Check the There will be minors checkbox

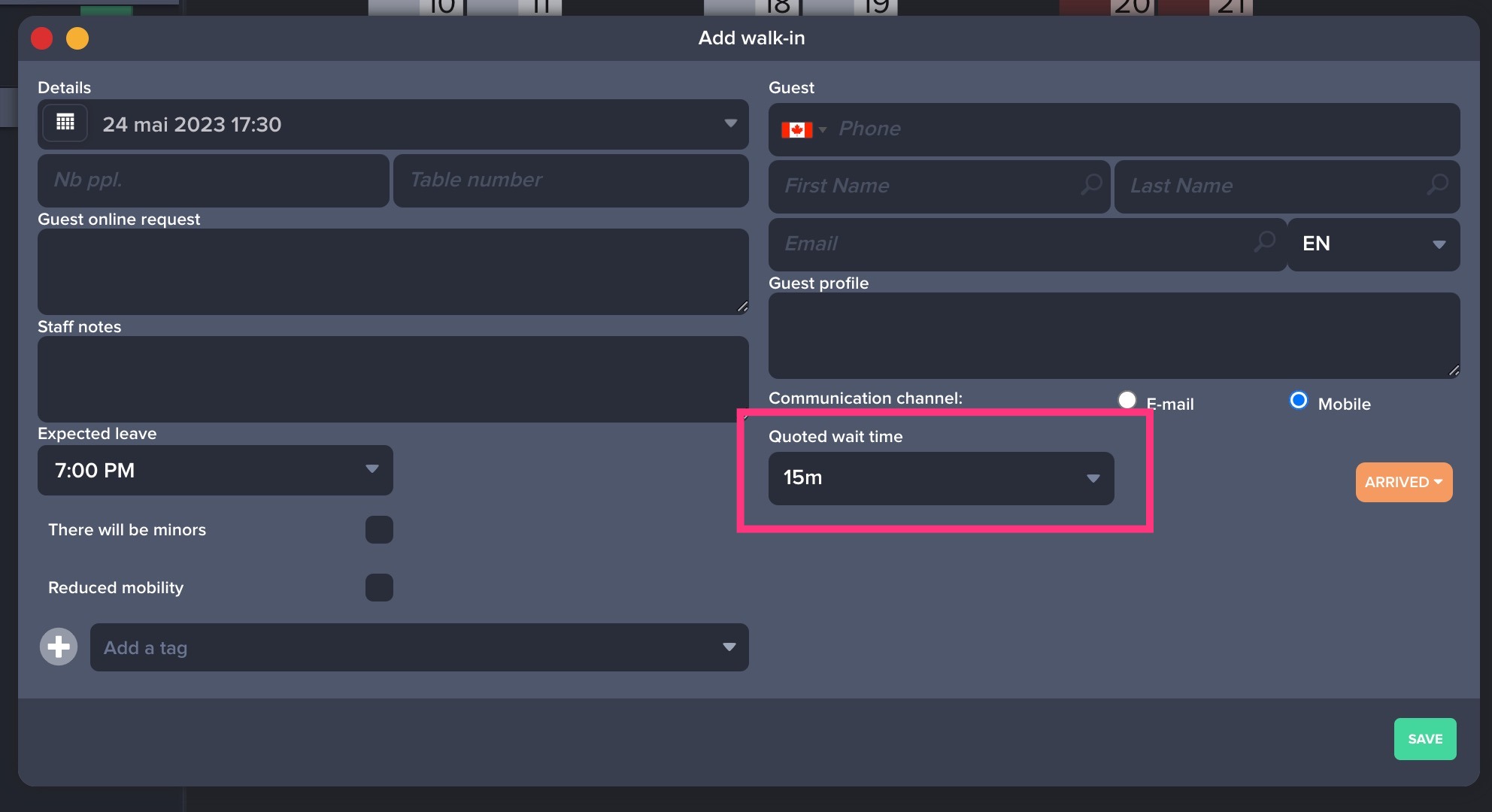click(379, 529)
